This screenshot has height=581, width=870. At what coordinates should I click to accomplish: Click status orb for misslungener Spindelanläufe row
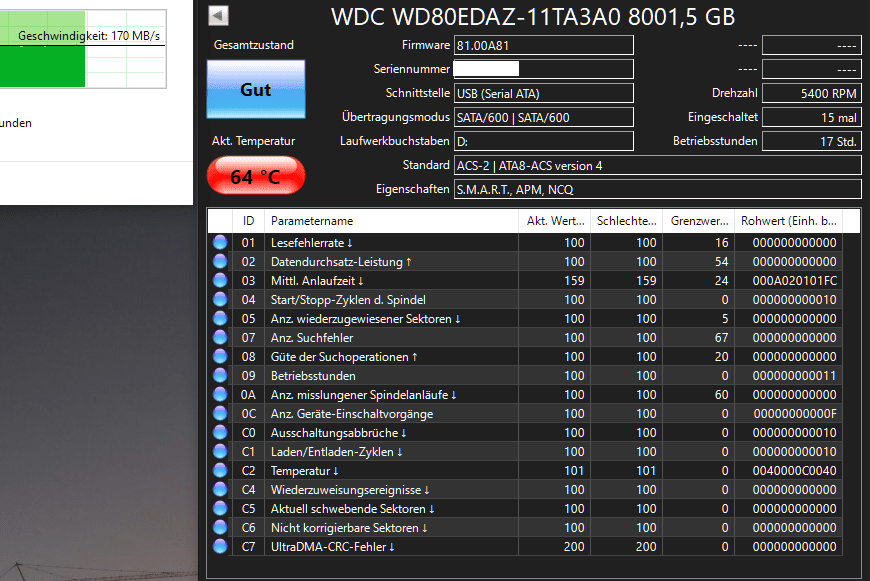[220, 395]
